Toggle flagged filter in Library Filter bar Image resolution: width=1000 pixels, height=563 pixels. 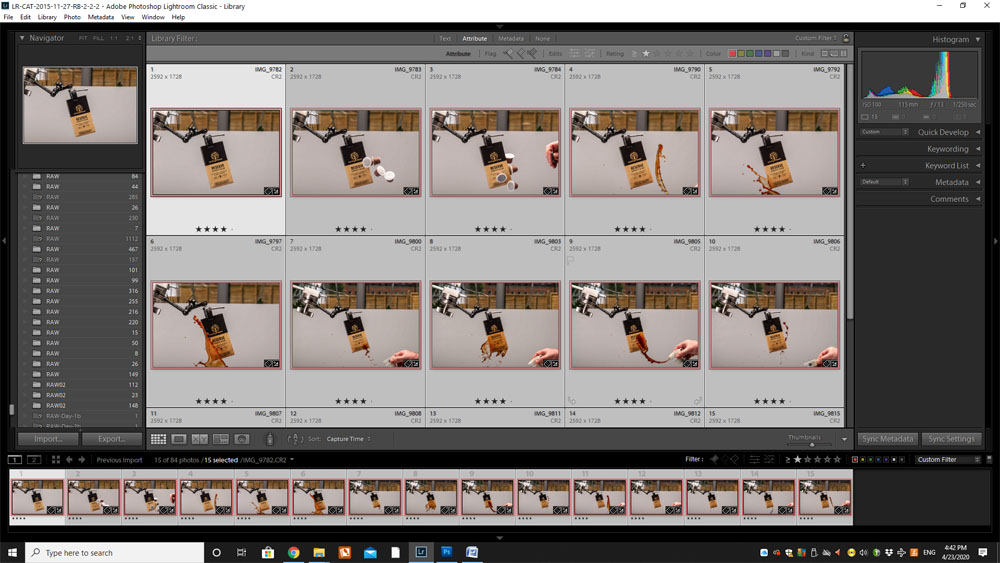(508, 54)
